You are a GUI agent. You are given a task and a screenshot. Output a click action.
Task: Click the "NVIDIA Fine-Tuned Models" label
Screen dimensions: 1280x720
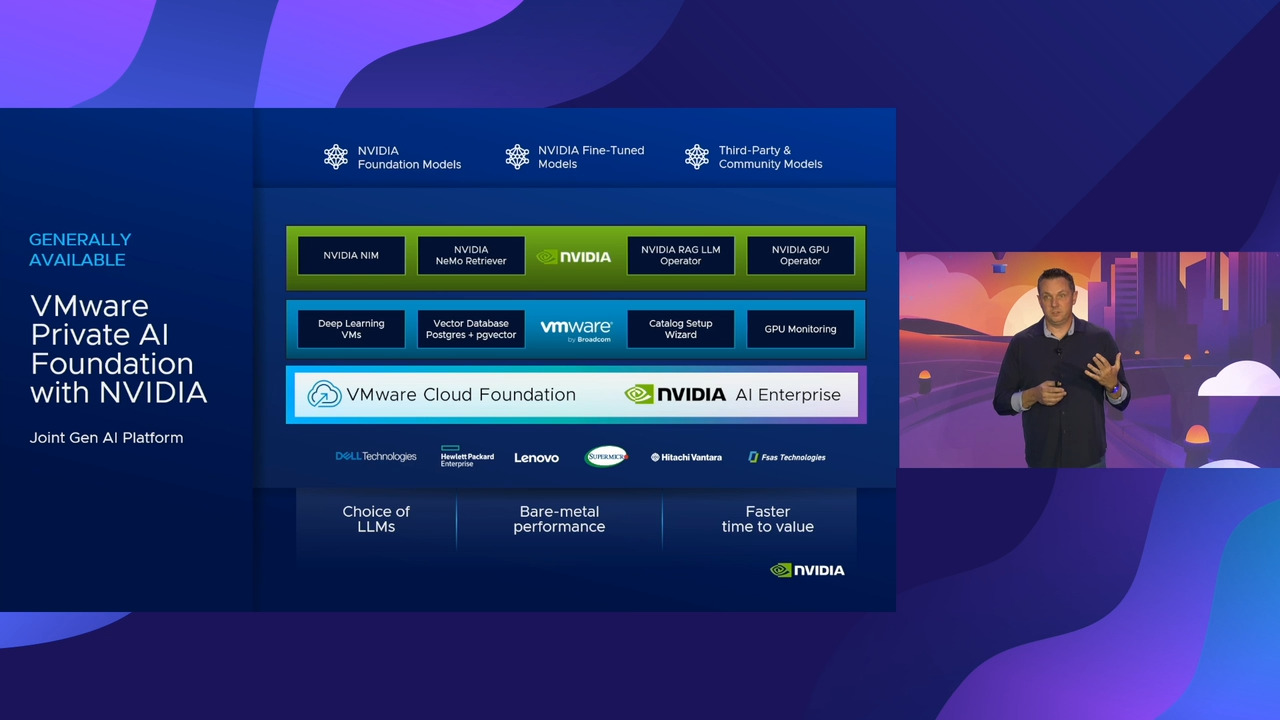(591, 157)
